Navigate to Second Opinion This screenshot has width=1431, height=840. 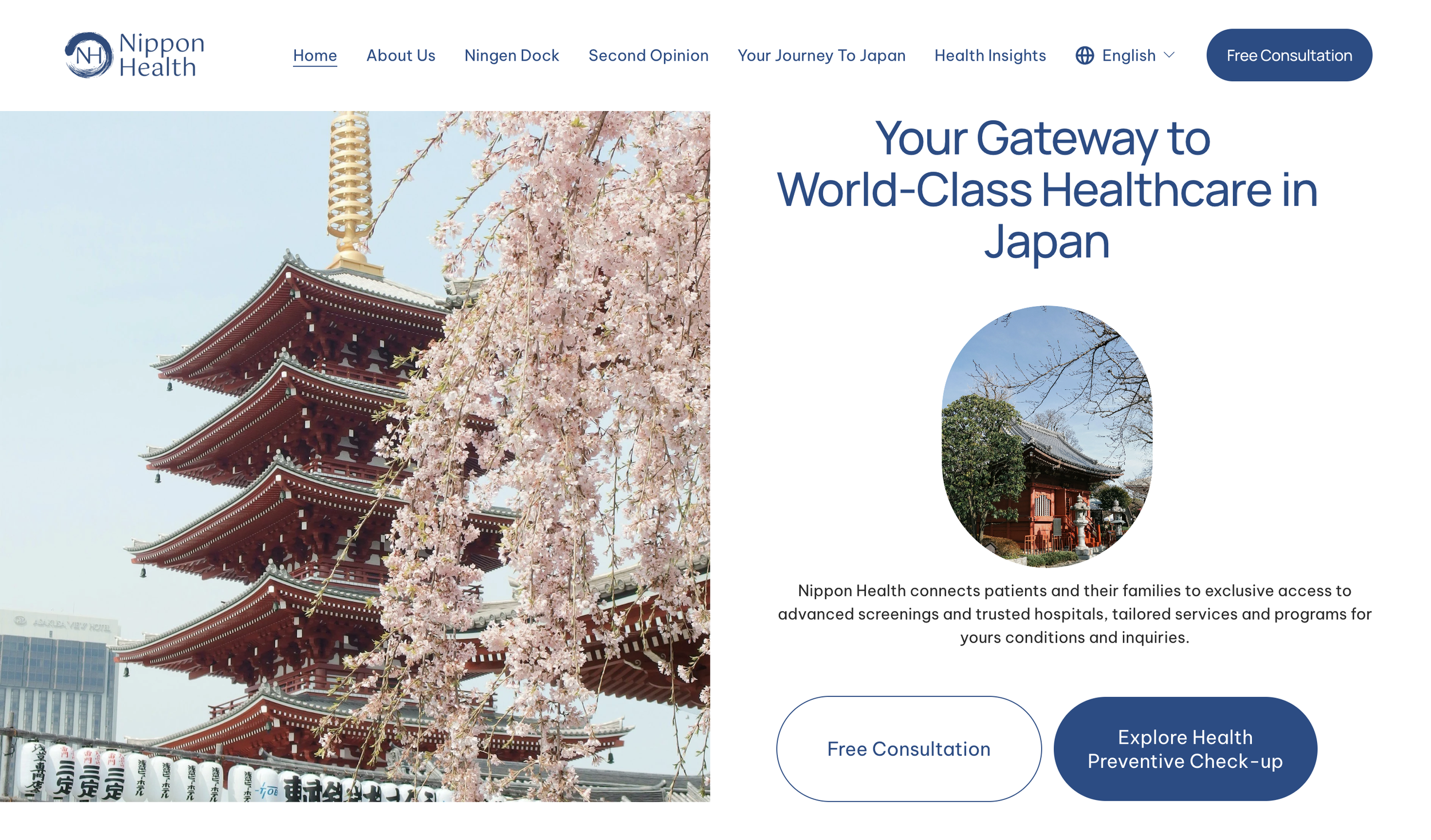648,56
